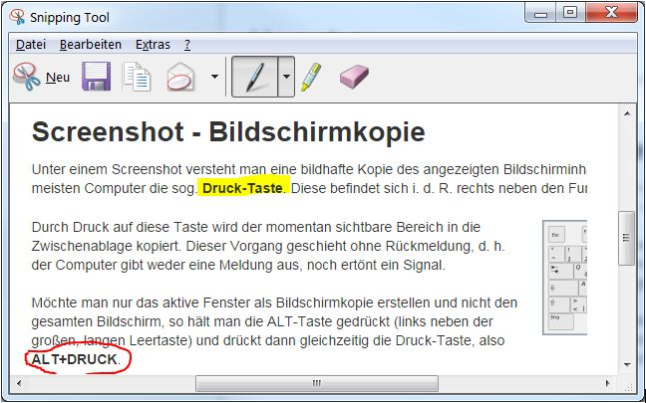Click the vertical scrollbar up arrow
This screenshot has width=646, height=403.
(x=627, y=112)
